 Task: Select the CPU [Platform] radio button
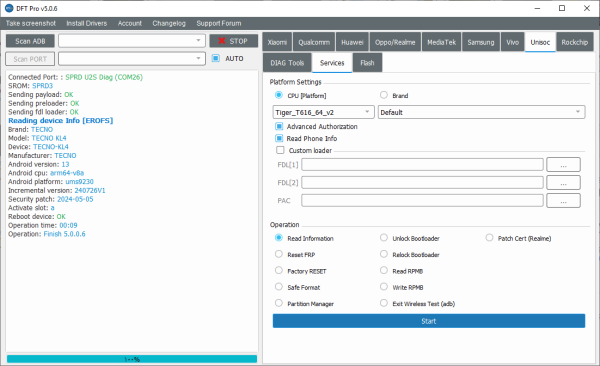pos(279,95)
